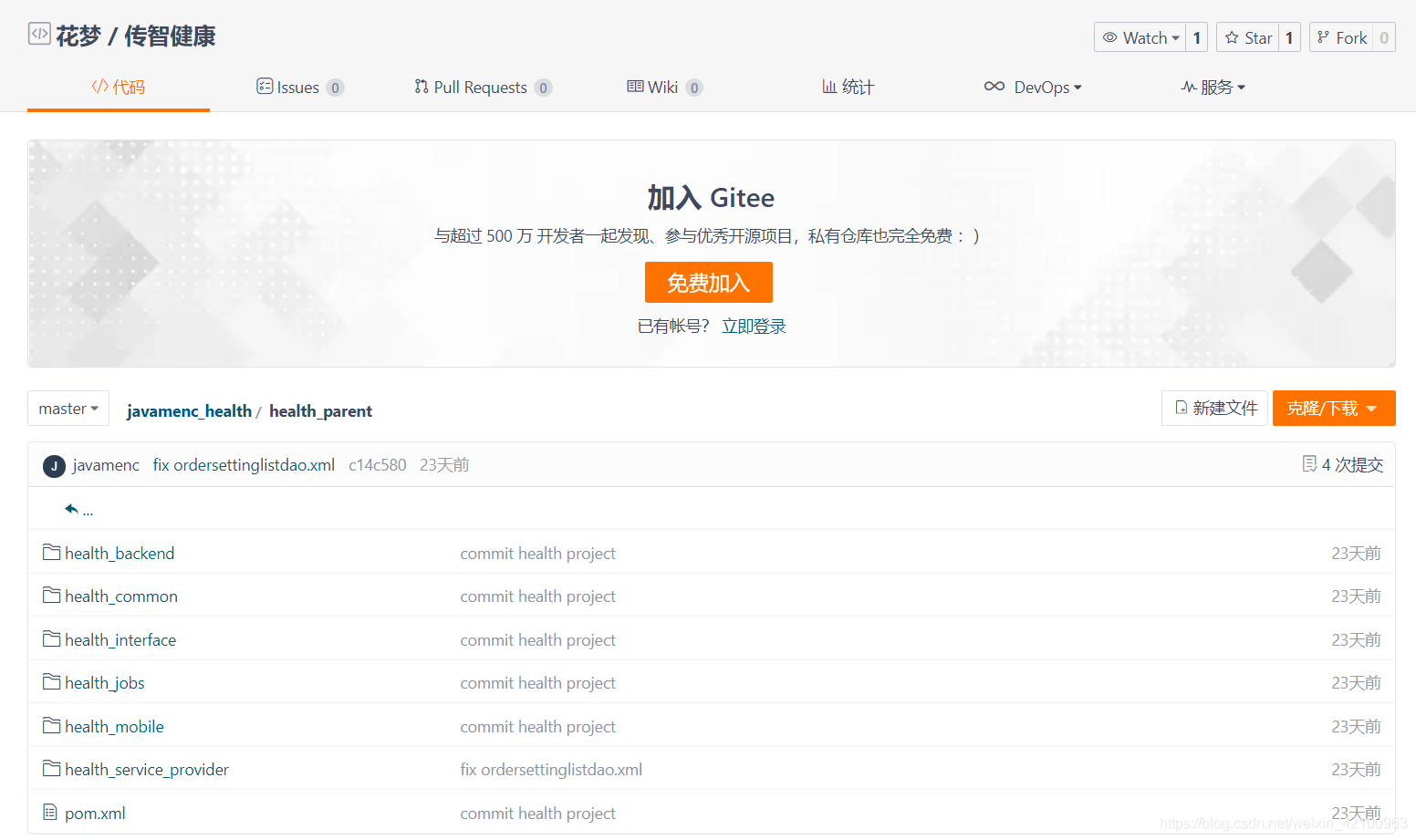Open the health_service_provider folder
1416x840 pixels.
[147, 770]
